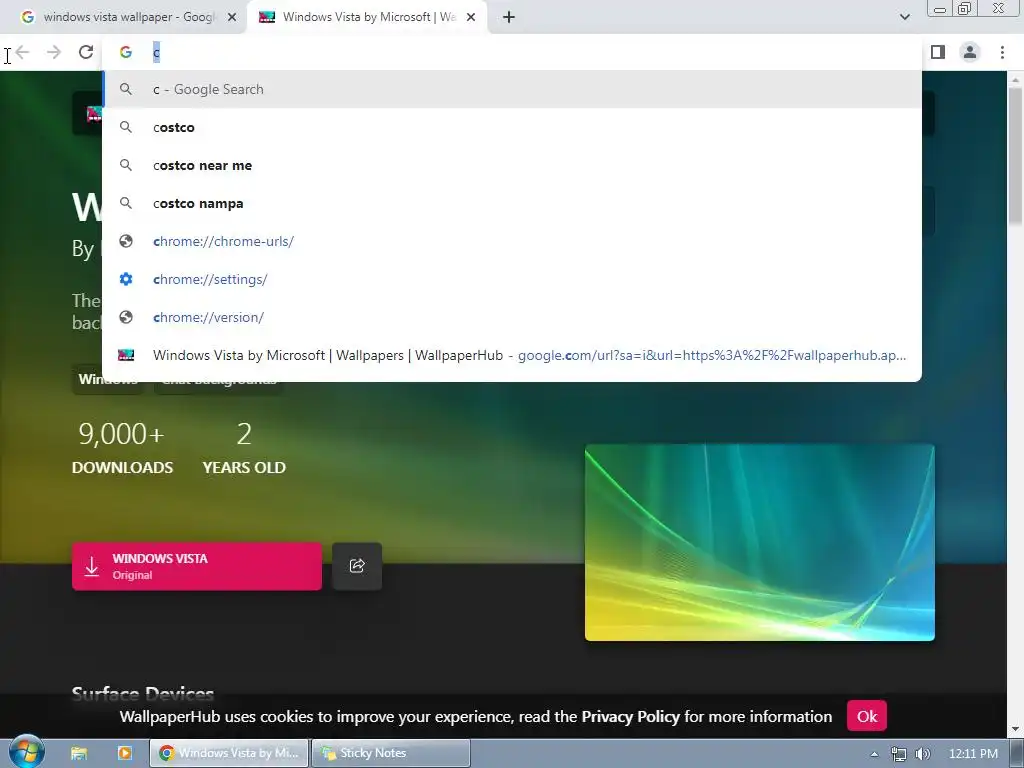Select the Chrome Windows Vista taskbar button

click(x=229, y=753)
